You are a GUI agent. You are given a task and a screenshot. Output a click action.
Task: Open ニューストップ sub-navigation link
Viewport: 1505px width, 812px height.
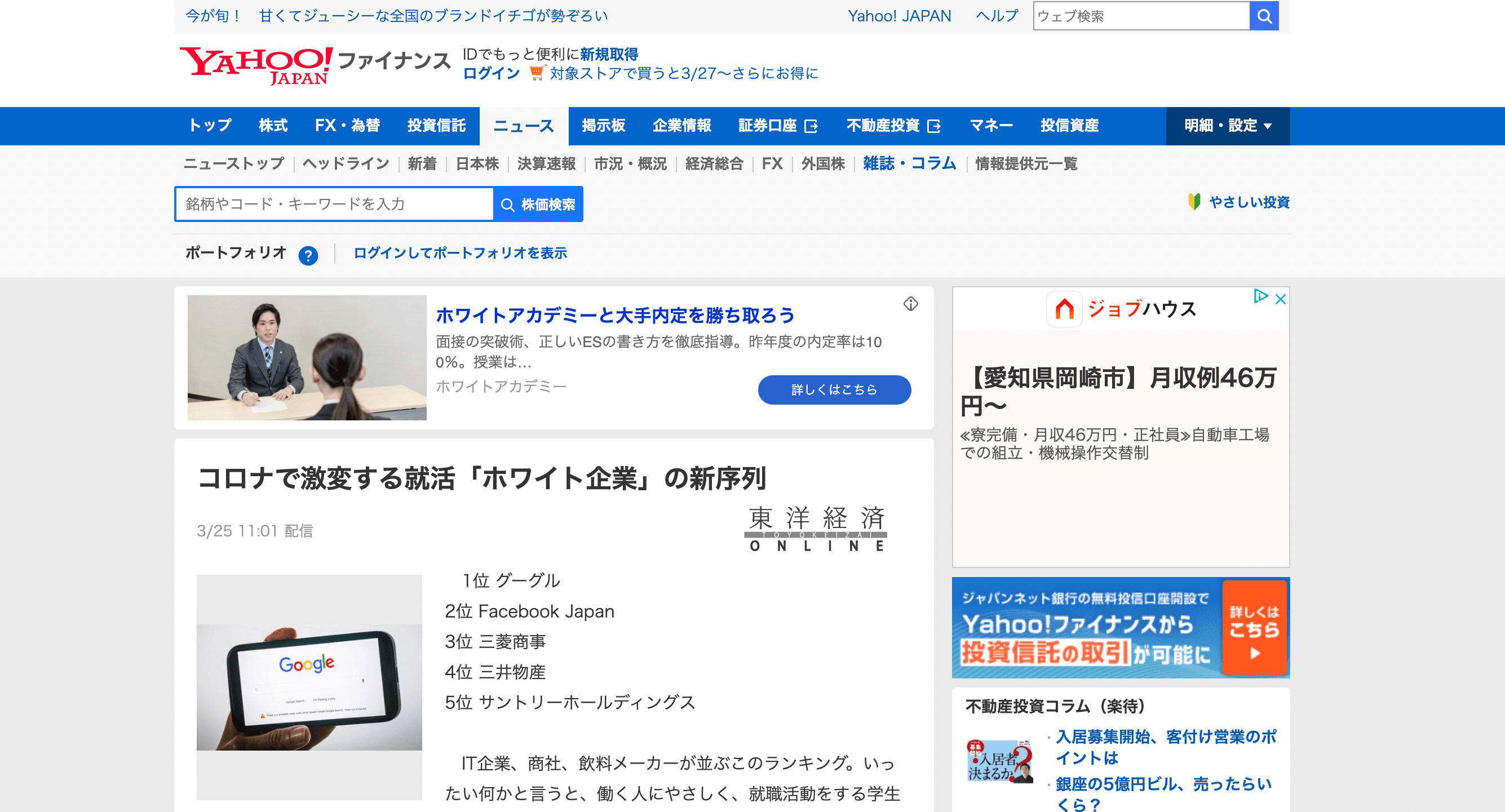coord(234,163)
